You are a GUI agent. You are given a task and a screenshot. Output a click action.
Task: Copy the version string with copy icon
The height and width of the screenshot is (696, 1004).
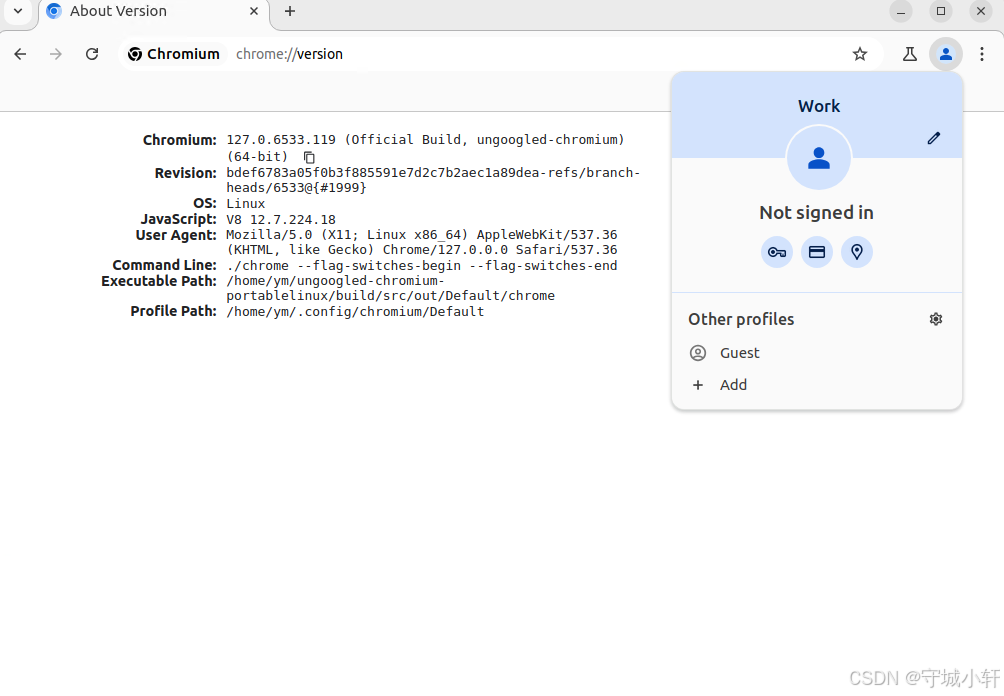coord(309,157)
